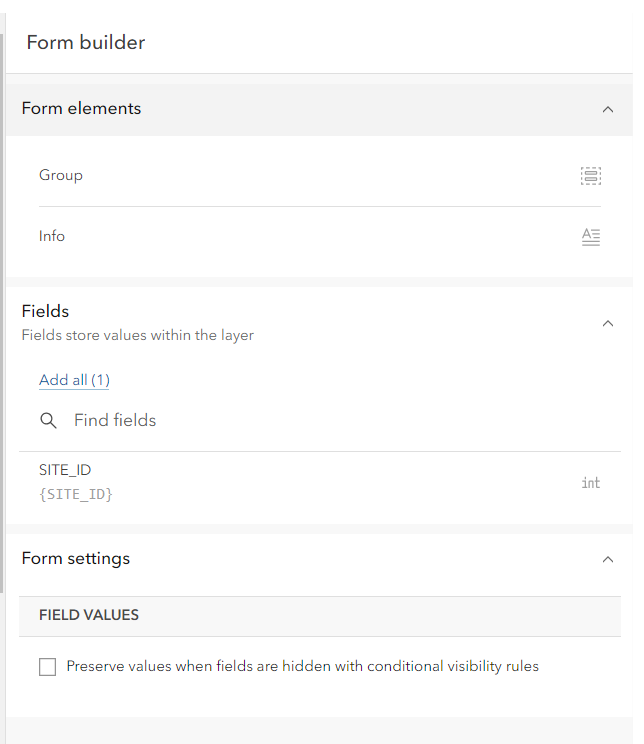Collapse the Form elements section chevron
This screenshot has width=644, height=744.
point(608,110)
